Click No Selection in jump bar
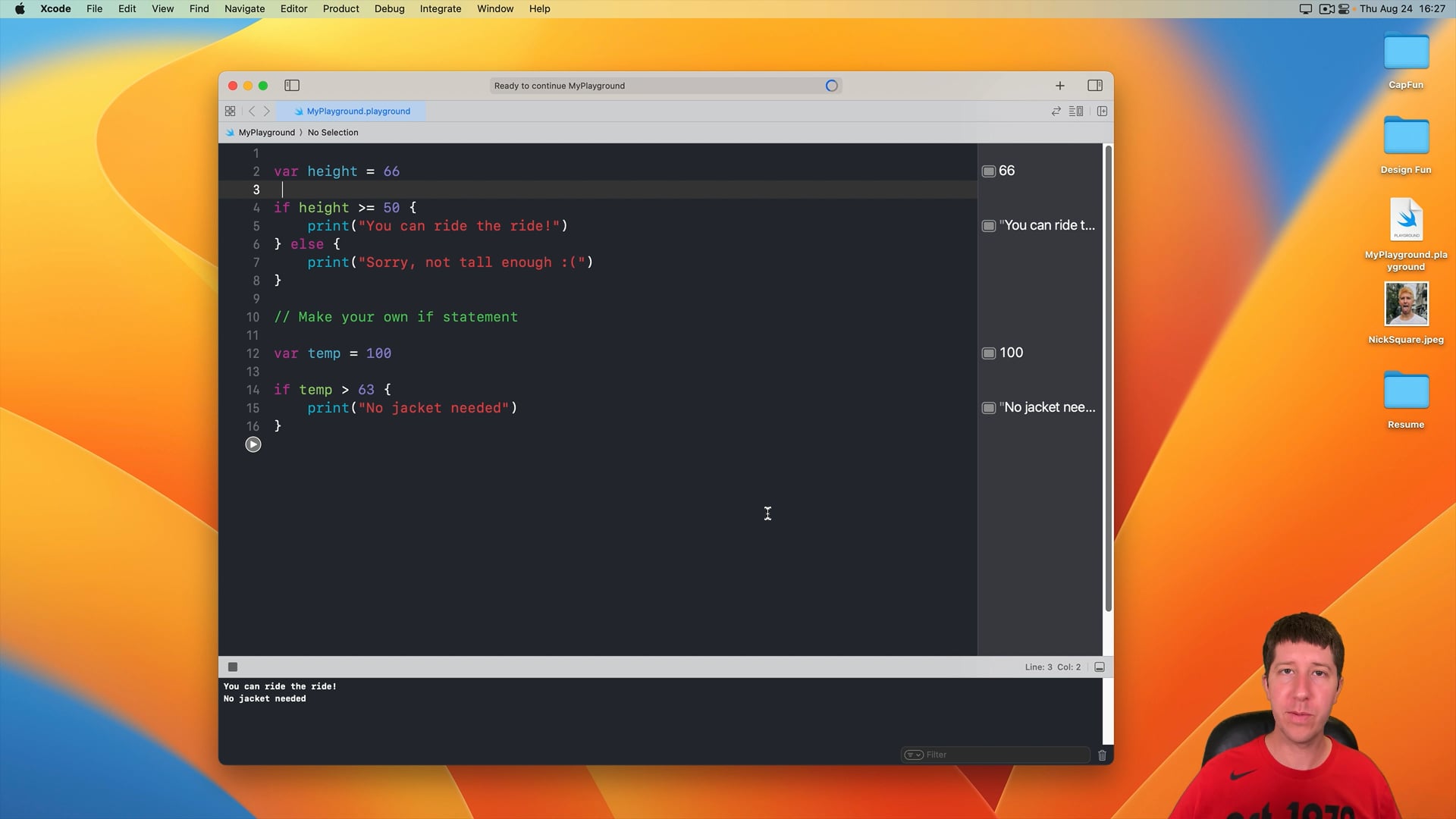 [333, 133]
